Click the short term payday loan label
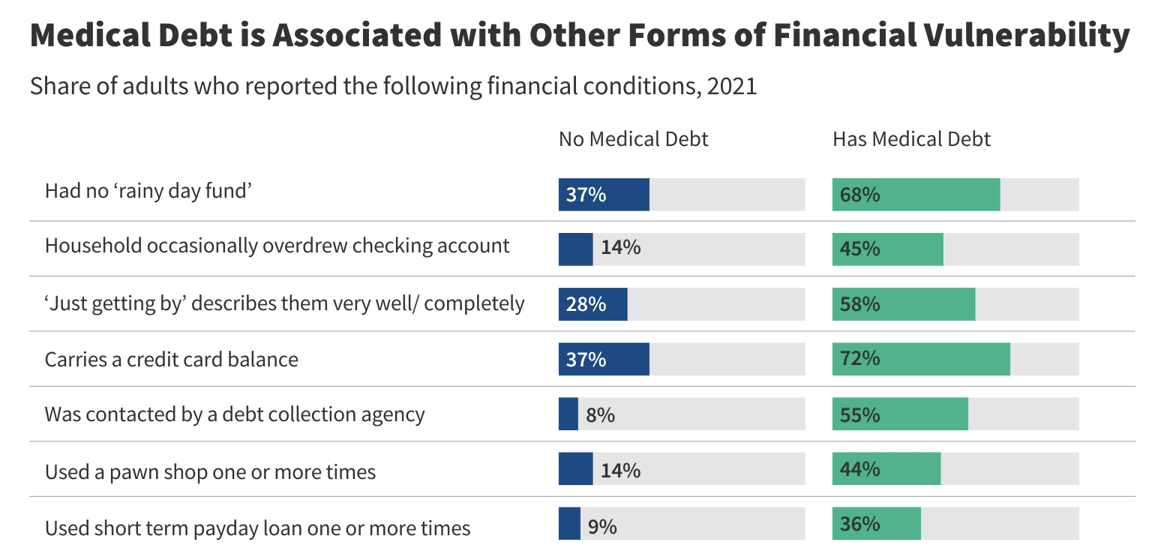 (x=257, y=527)
